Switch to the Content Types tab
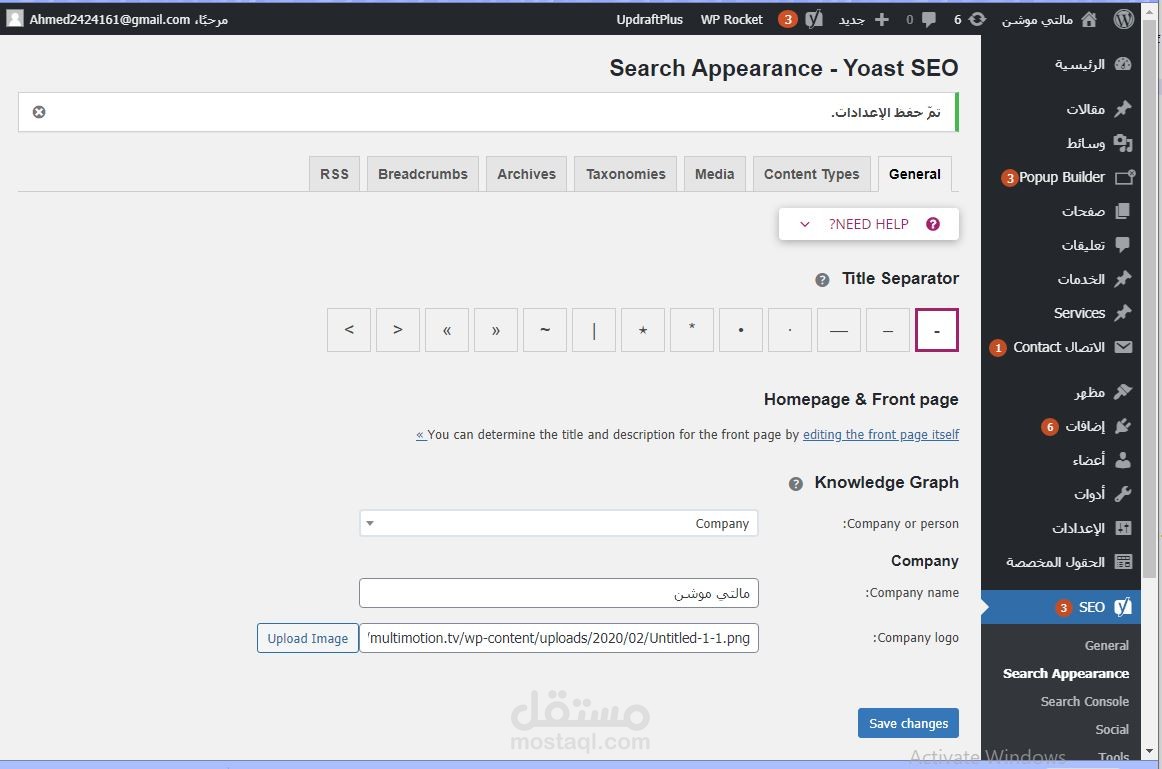Screen dimensions: 1162x769 coord(811,174)
